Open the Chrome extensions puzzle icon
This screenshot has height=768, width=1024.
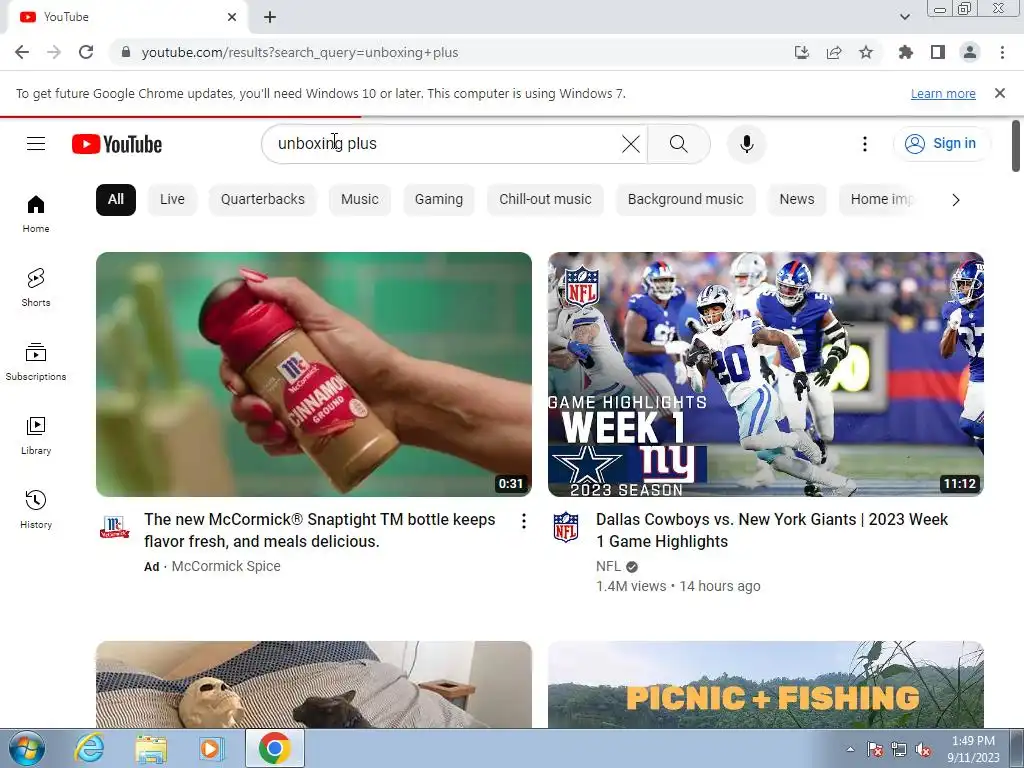[x=906, y=52]
